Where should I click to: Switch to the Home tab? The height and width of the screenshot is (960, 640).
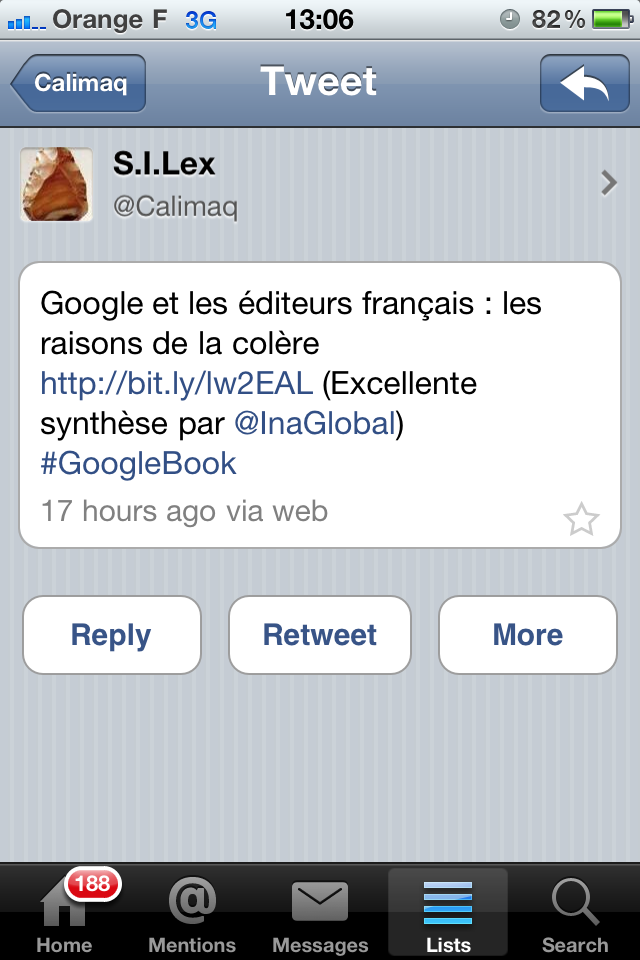coord(64,914)
